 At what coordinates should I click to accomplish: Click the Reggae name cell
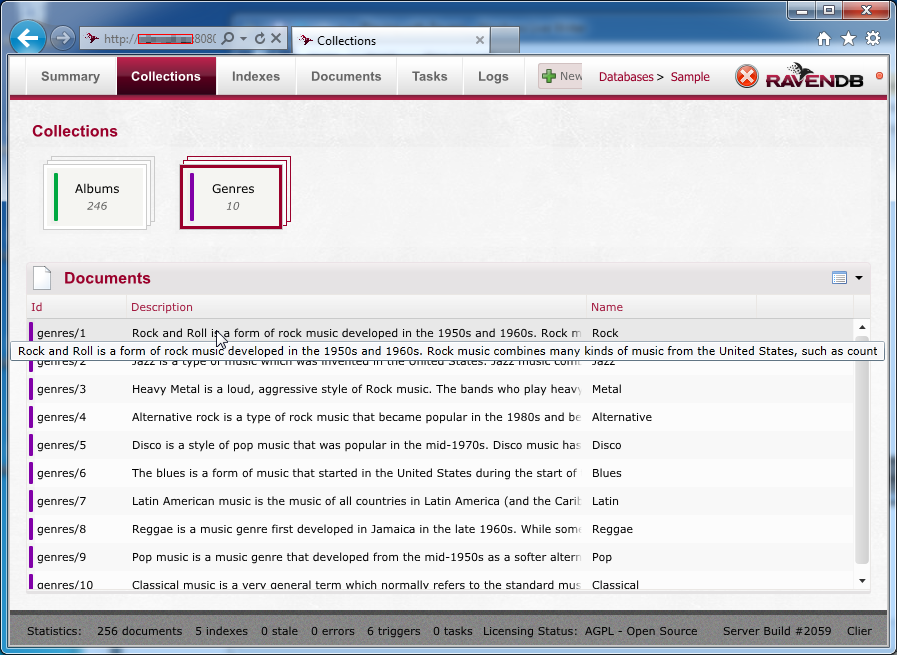[612, 529]
